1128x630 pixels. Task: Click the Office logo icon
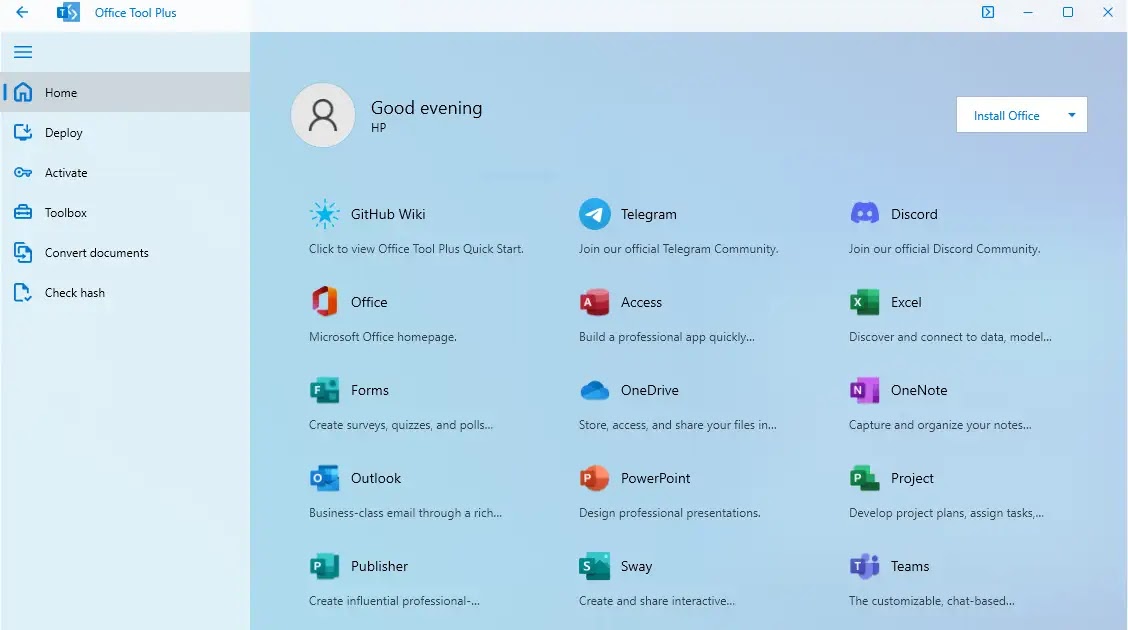[x=324, y=301]
